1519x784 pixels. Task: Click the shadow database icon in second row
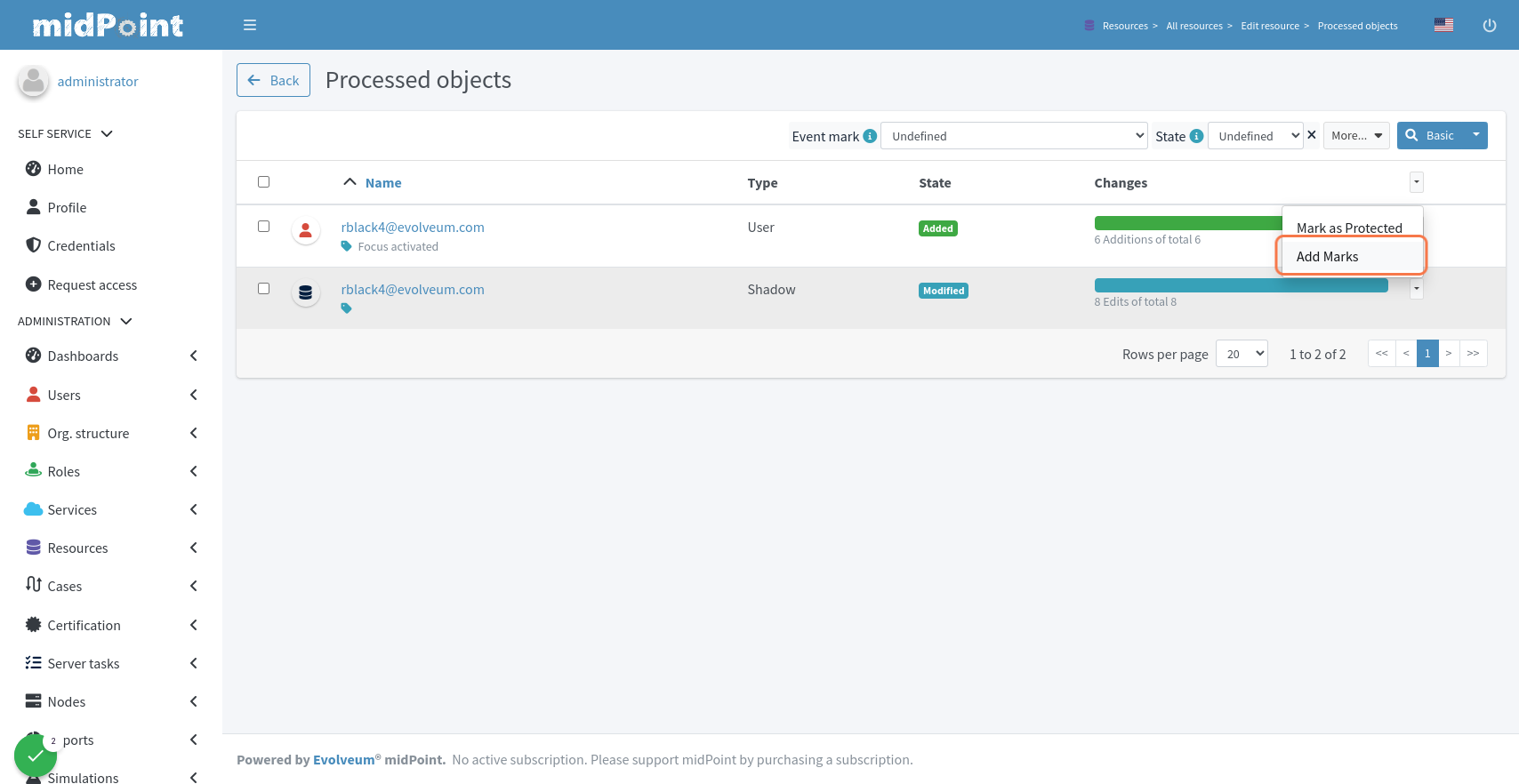pyautogui.click(x=305, y=292)
